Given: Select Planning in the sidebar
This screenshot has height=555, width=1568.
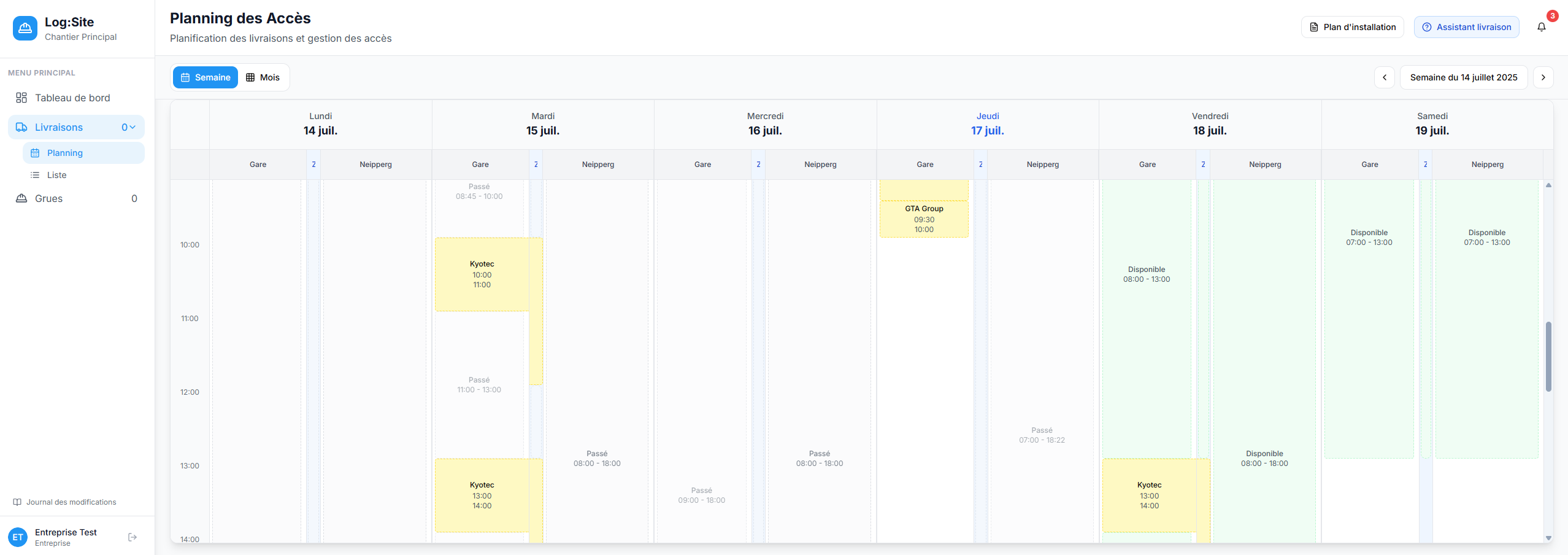Looking at the screenshot, I should coord(84,153).
